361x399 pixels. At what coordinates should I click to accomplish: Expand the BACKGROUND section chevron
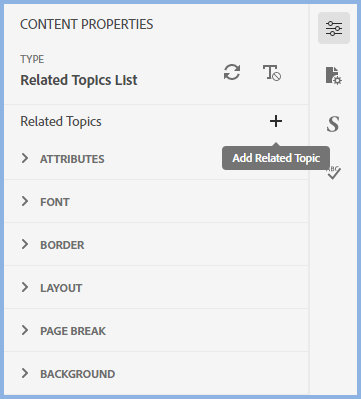25,373
